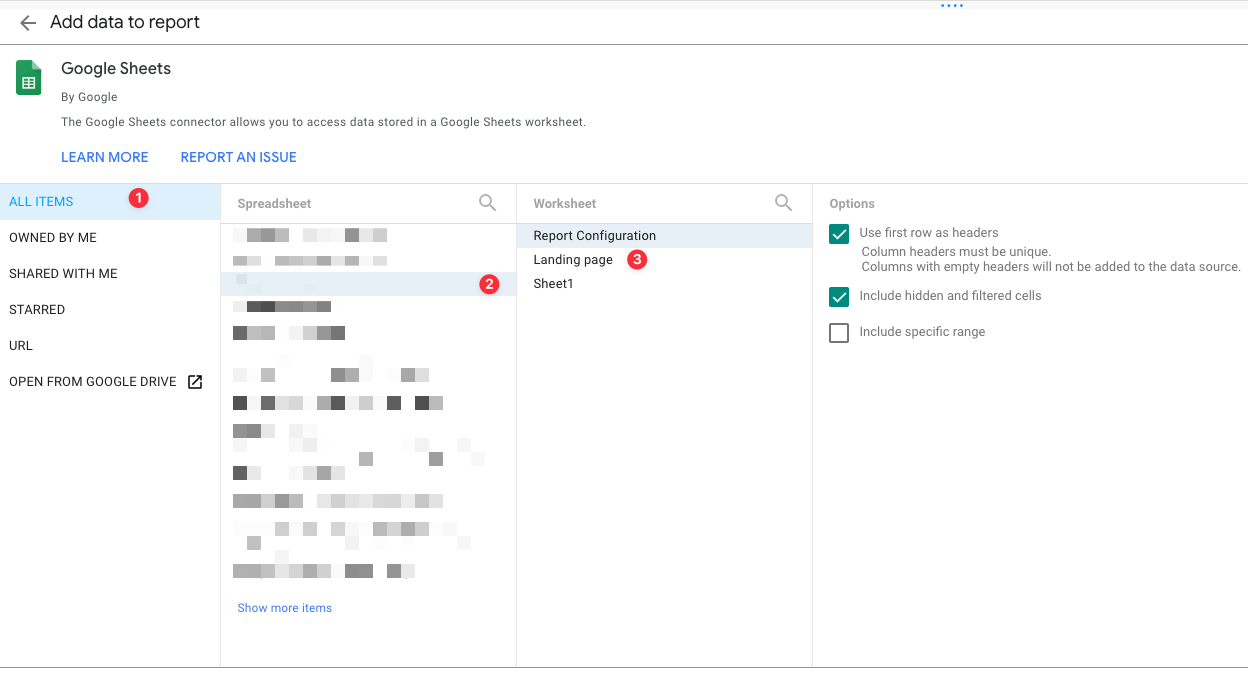
Task: Click the green Google Sheets logo
Action: pyautogui.click(x=29, y=77)
